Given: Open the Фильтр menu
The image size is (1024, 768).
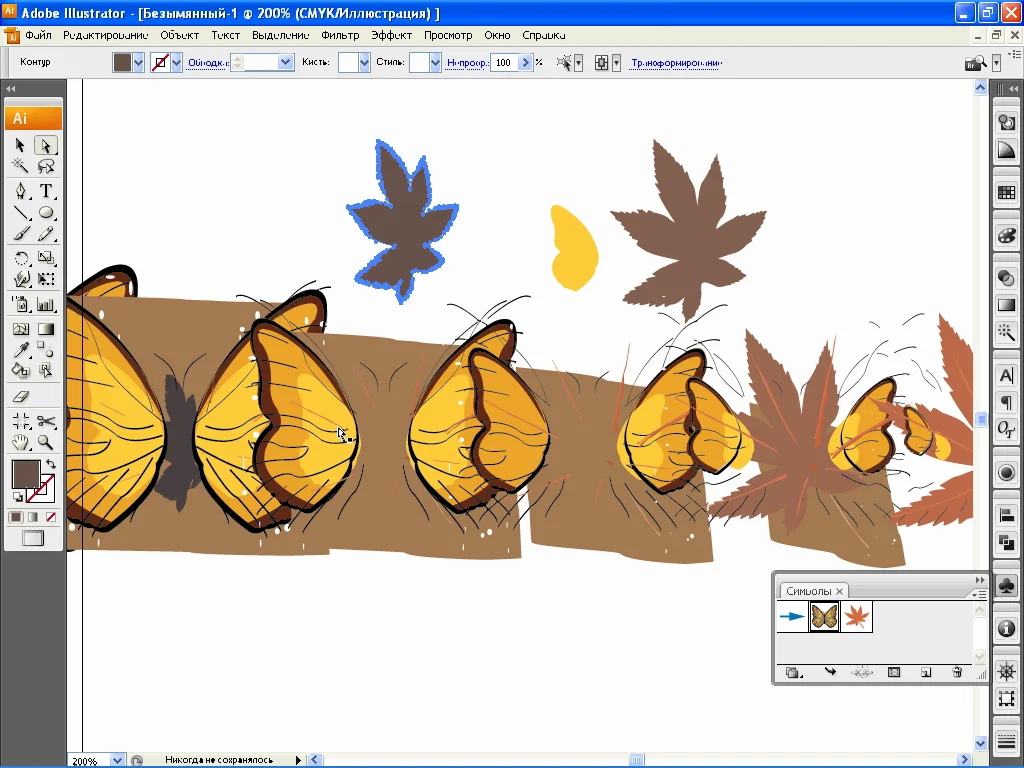Looking at the screenshot, I should tap(340, 35).
